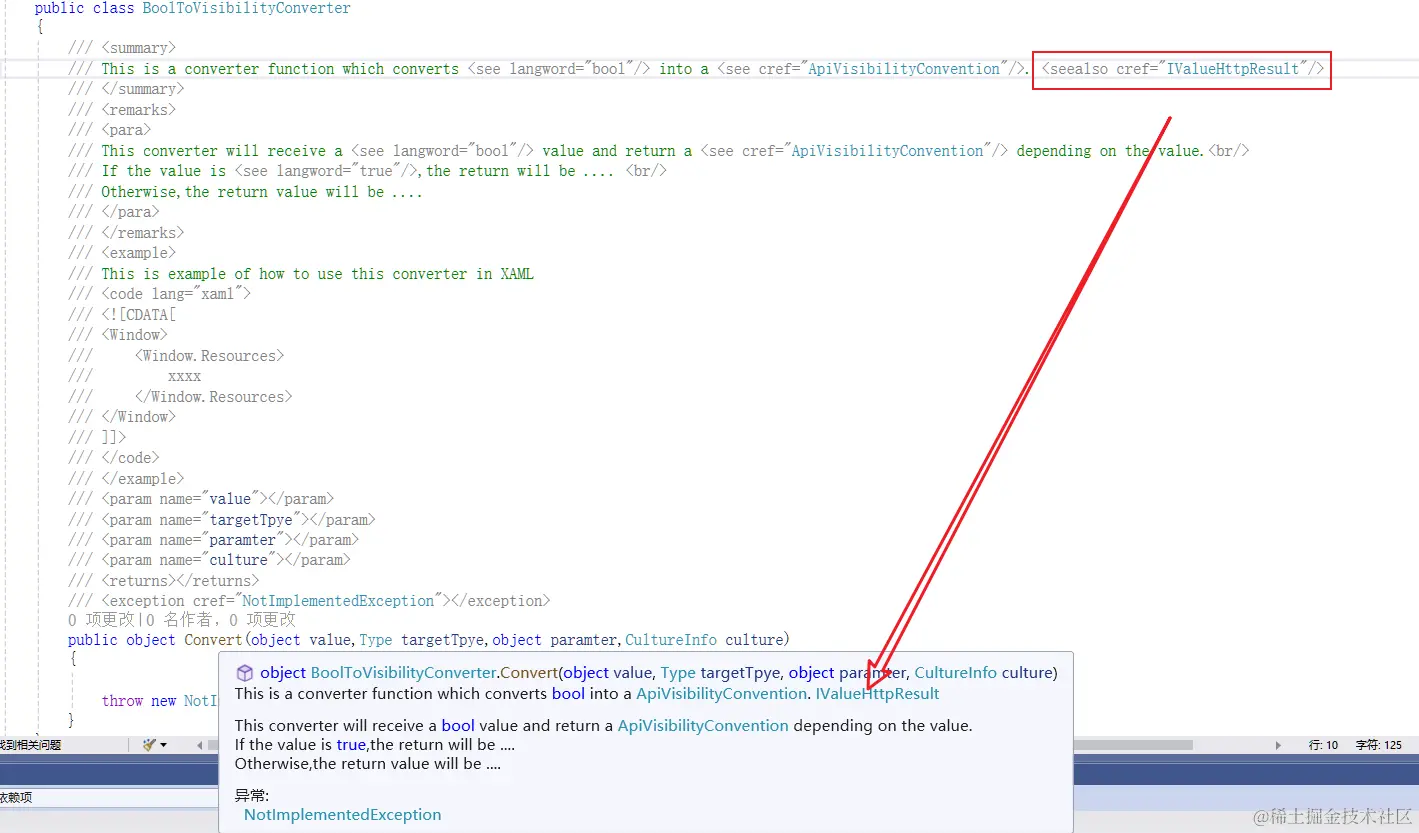
Task: Click the '/// <returns></returns>' comment line
Action: 164,581
